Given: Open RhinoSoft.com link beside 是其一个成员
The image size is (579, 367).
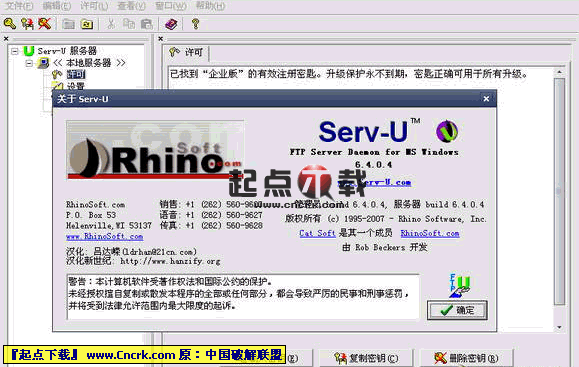Looking at the screenshot, I should click(x=430, y=233).
